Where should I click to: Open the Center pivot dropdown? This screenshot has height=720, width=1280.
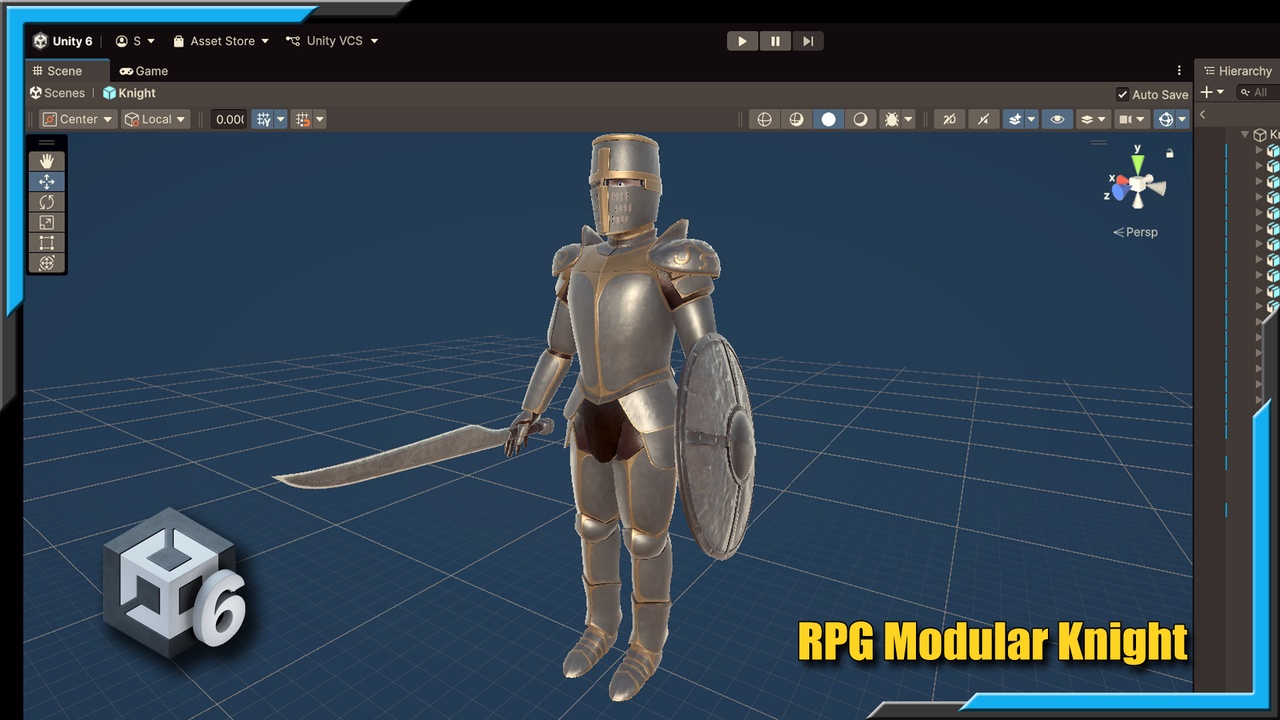click(77, 119)
